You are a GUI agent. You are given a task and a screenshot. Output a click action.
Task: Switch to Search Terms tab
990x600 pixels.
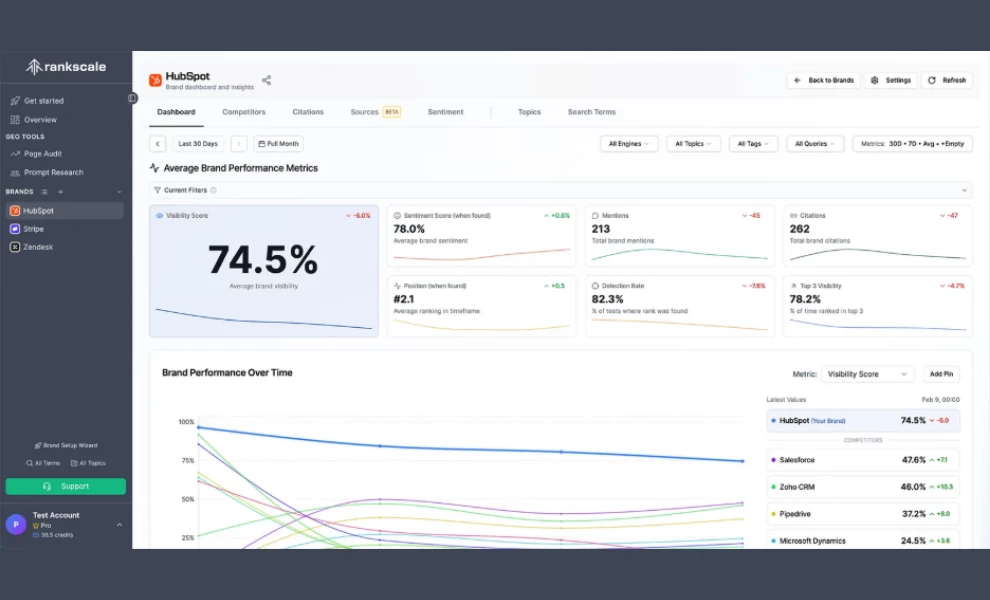[592, 112]
